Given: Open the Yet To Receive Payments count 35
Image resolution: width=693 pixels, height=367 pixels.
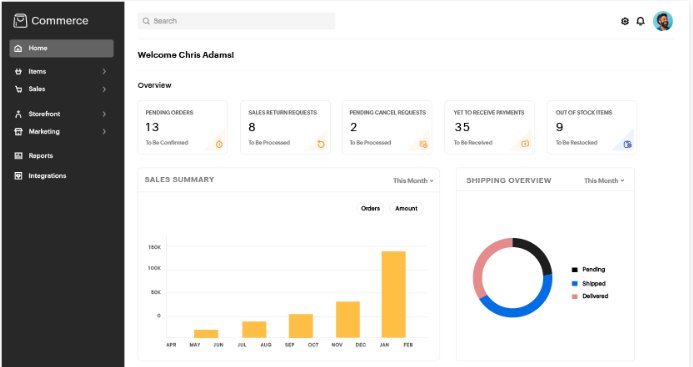Looking at the screenshot, I should click(462, 127).
